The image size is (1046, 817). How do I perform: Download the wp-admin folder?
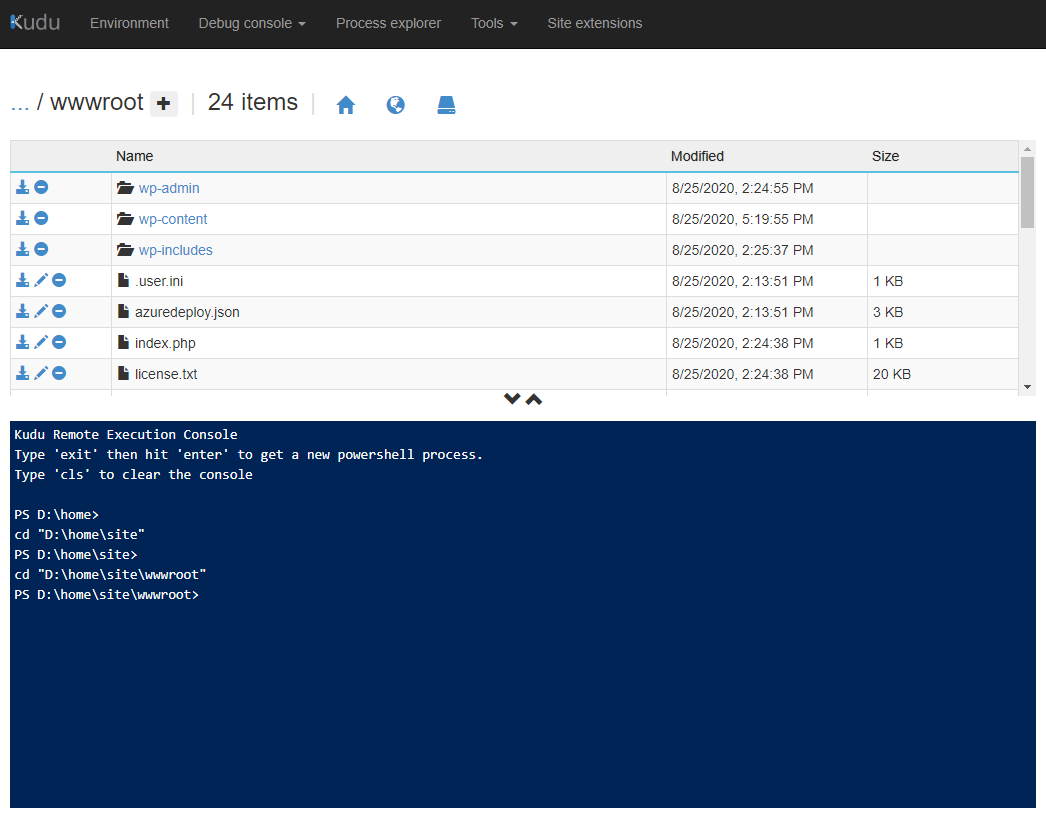pyautogui.click(x=23, y=187)
